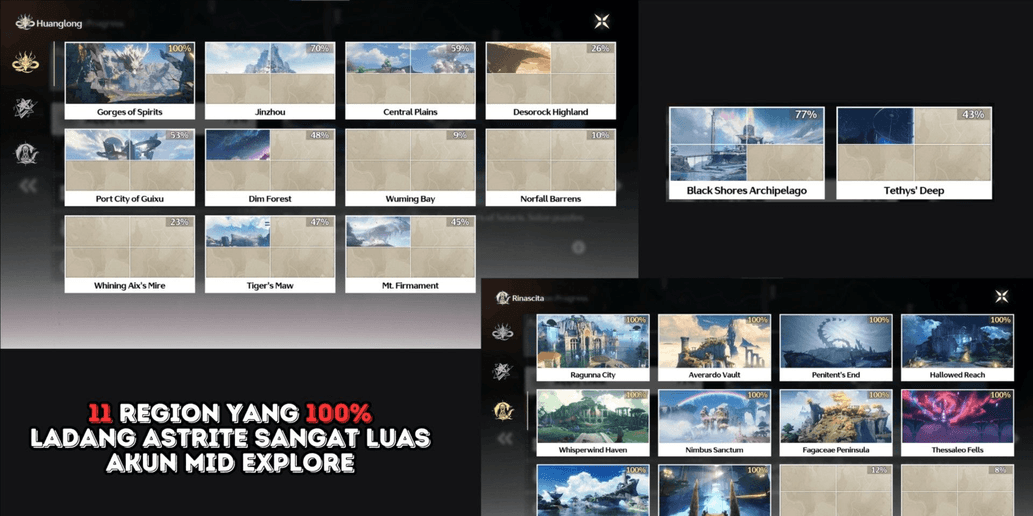Open the Ragunna City card
Viewport: 1033px width, 516px height.
593,347
